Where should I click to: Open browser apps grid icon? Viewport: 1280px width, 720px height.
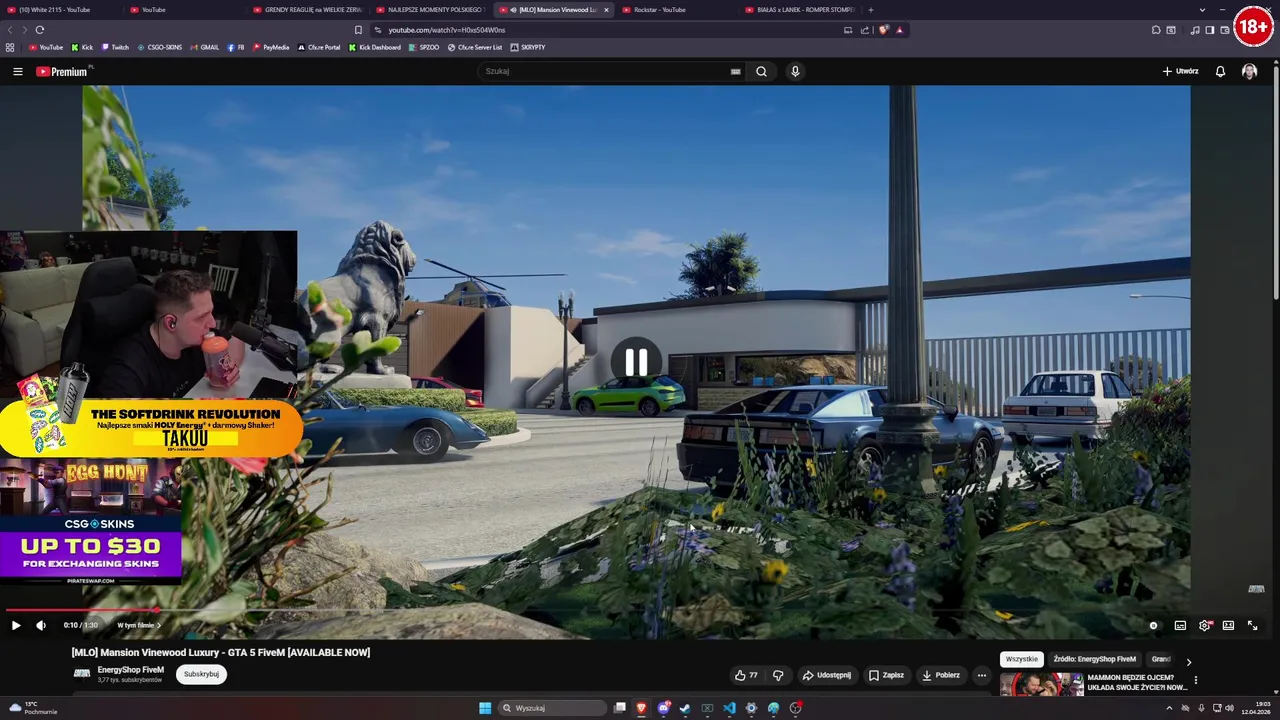tap(10, 47)
